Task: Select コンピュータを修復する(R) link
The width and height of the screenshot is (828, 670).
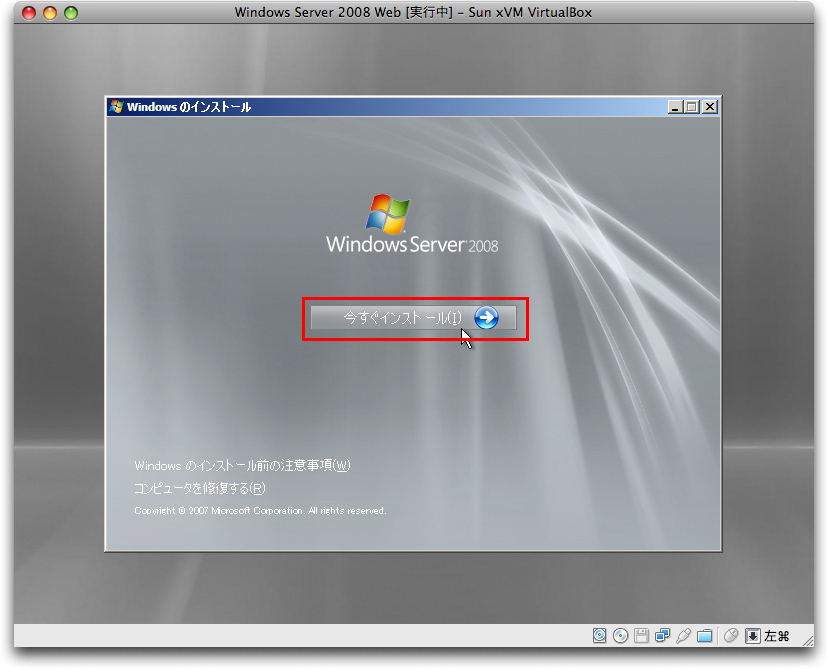Action: tap(200, 488)
